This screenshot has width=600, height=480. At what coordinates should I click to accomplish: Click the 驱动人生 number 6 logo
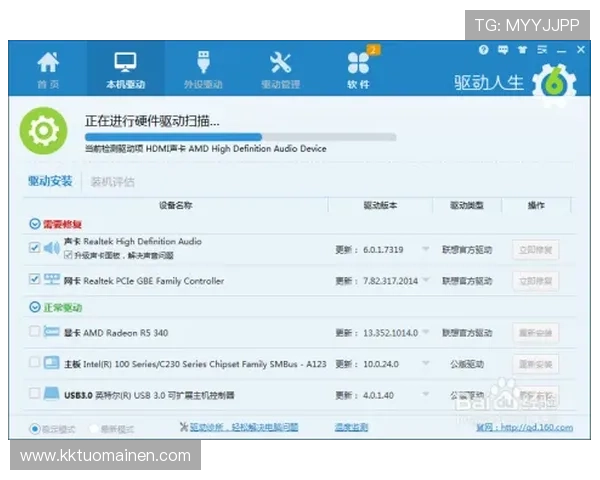[551, 83]
